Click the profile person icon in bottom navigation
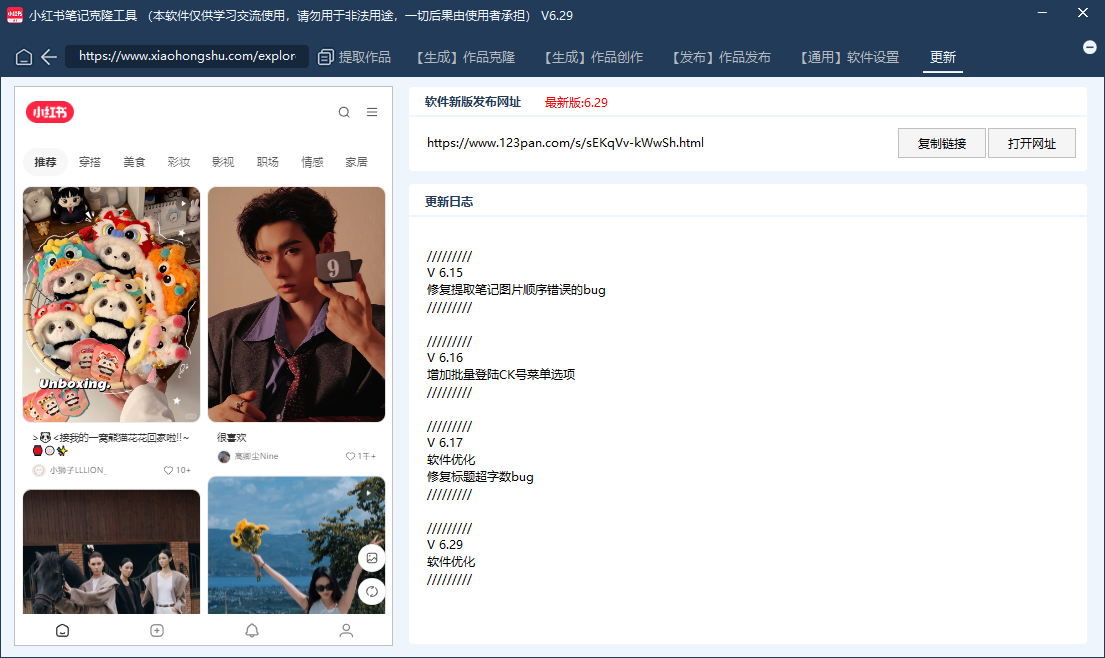 346,630
